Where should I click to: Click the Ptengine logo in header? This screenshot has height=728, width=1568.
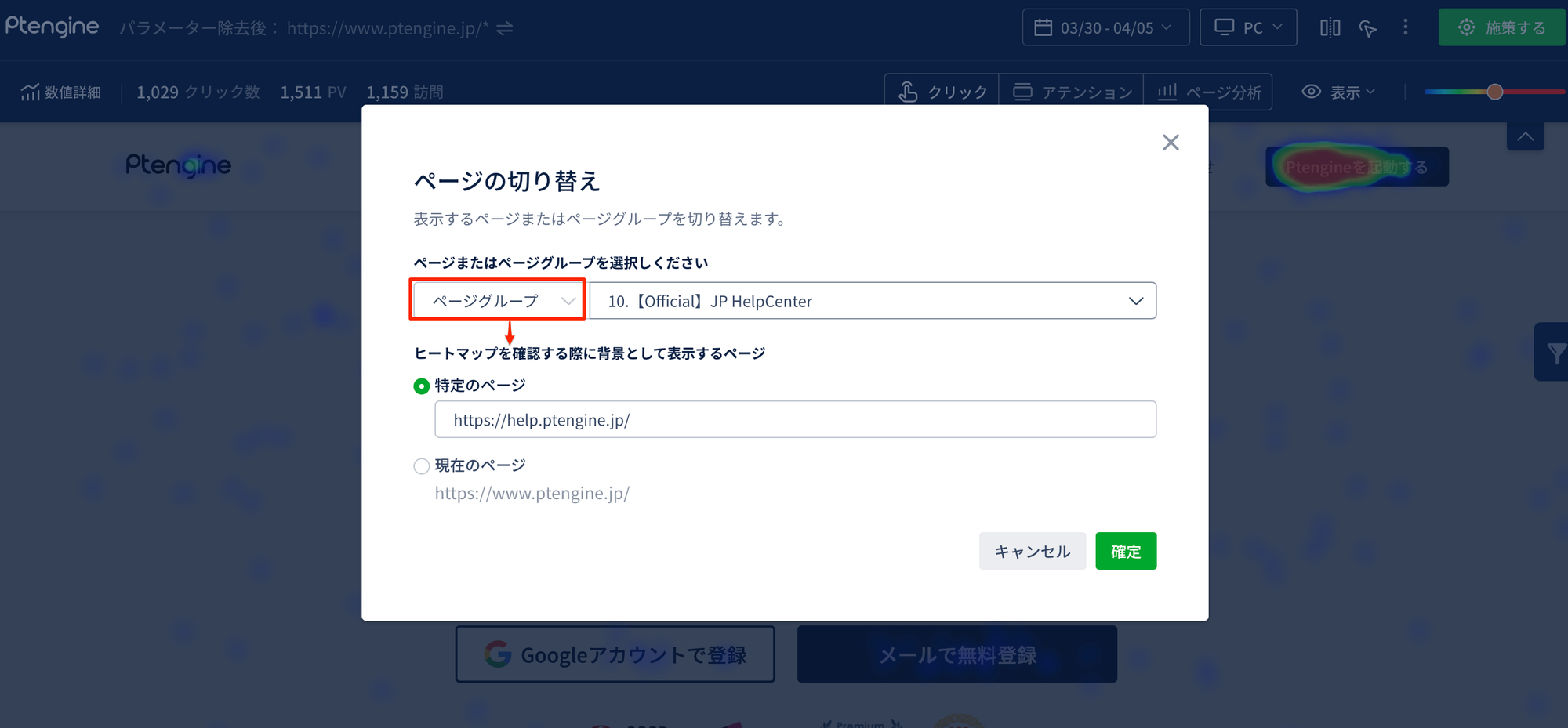53,27
